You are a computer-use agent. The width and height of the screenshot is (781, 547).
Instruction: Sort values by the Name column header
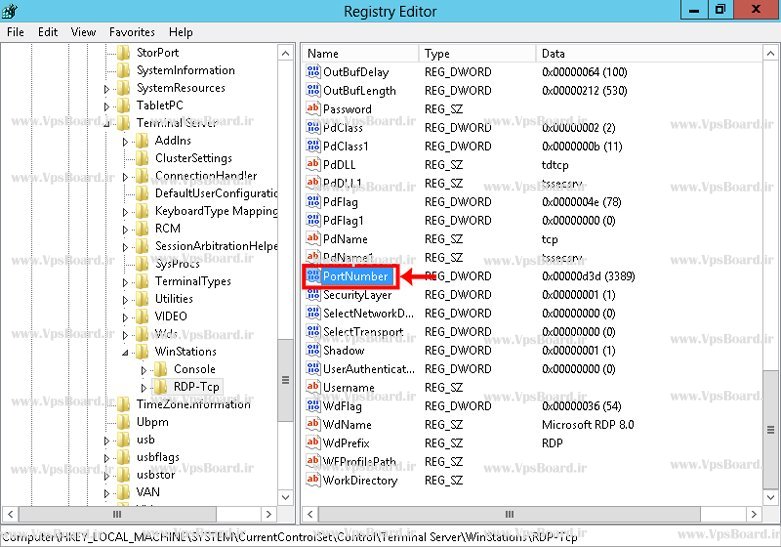pyautogui.click(x=360, y=54)
